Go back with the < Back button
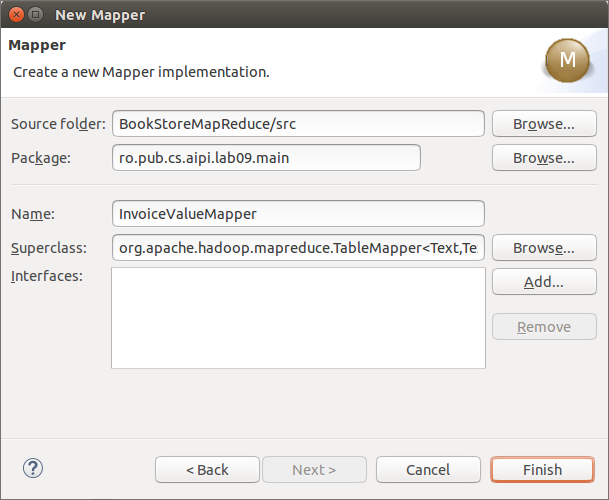Screen dimensions: 609x500 207,470
